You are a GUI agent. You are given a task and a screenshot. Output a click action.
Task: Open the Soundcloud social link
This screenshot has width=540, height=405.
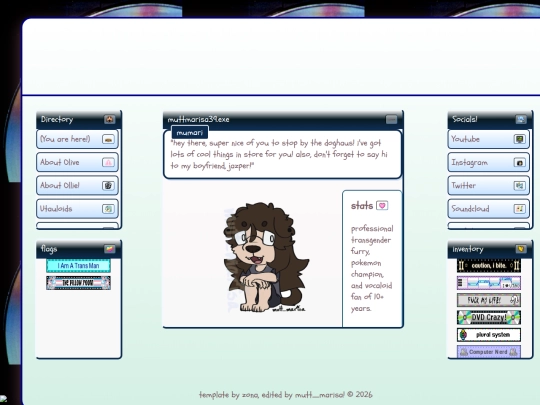point(489,209)
